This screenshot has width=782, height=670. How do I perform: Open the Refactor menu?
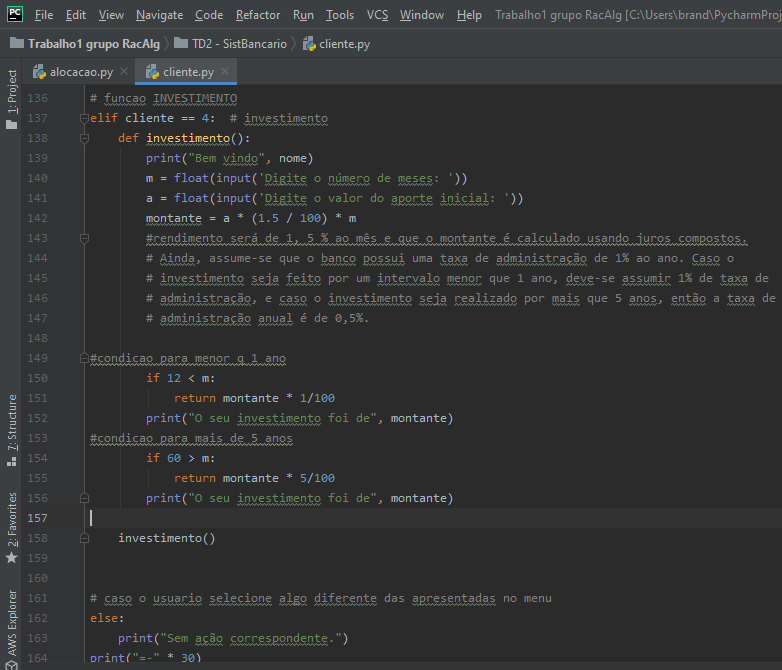258,15
